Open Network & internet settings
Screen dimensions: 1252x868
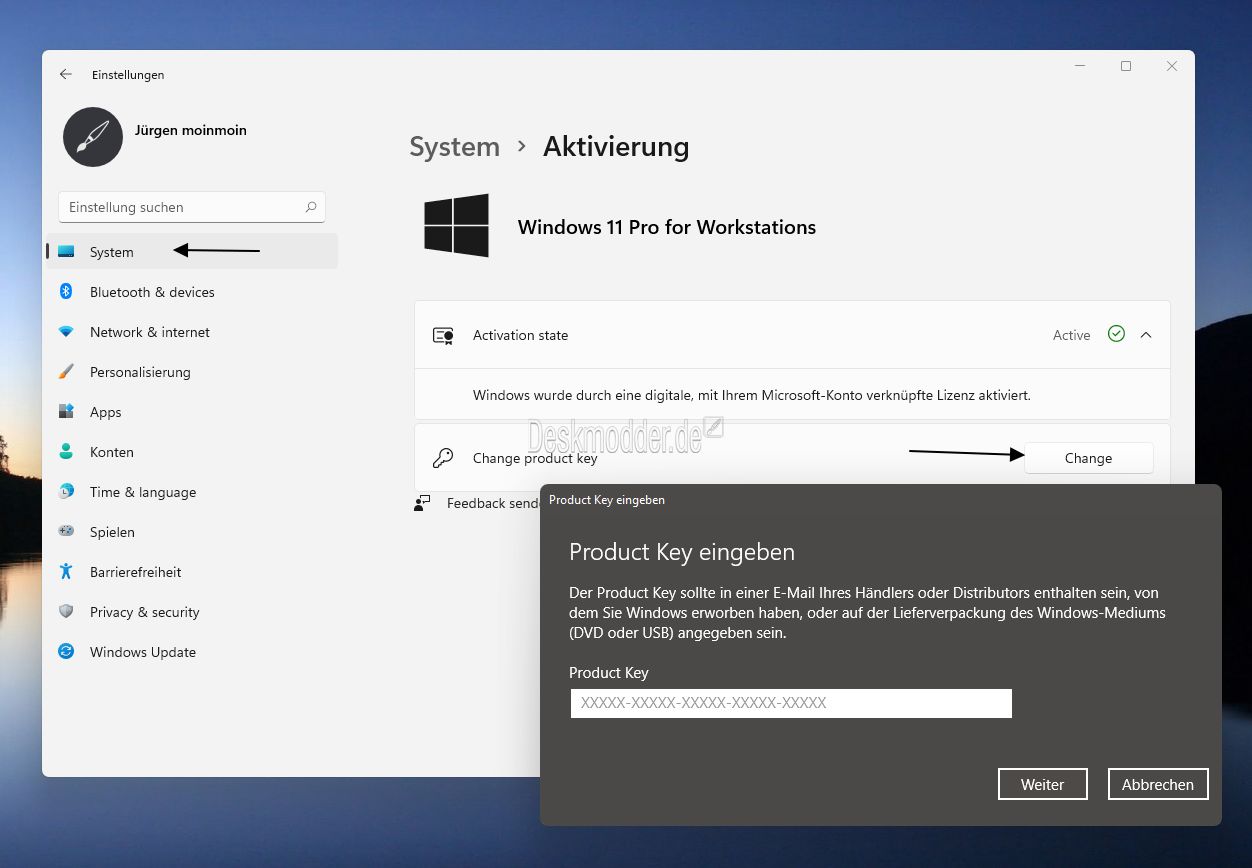point(192,332)
